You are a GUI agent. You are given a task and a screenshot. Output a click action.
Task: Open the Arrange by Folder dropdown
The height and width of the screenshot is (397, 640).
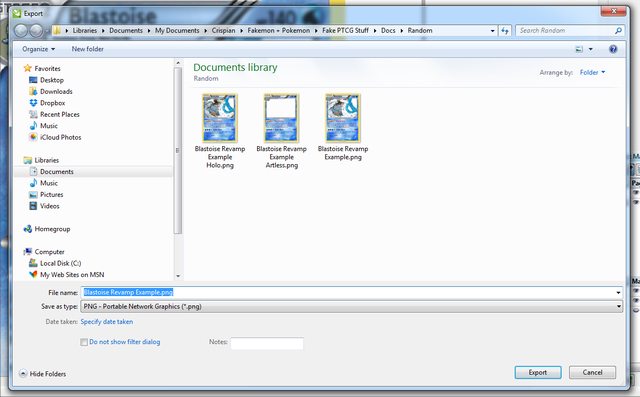[592, 72]
